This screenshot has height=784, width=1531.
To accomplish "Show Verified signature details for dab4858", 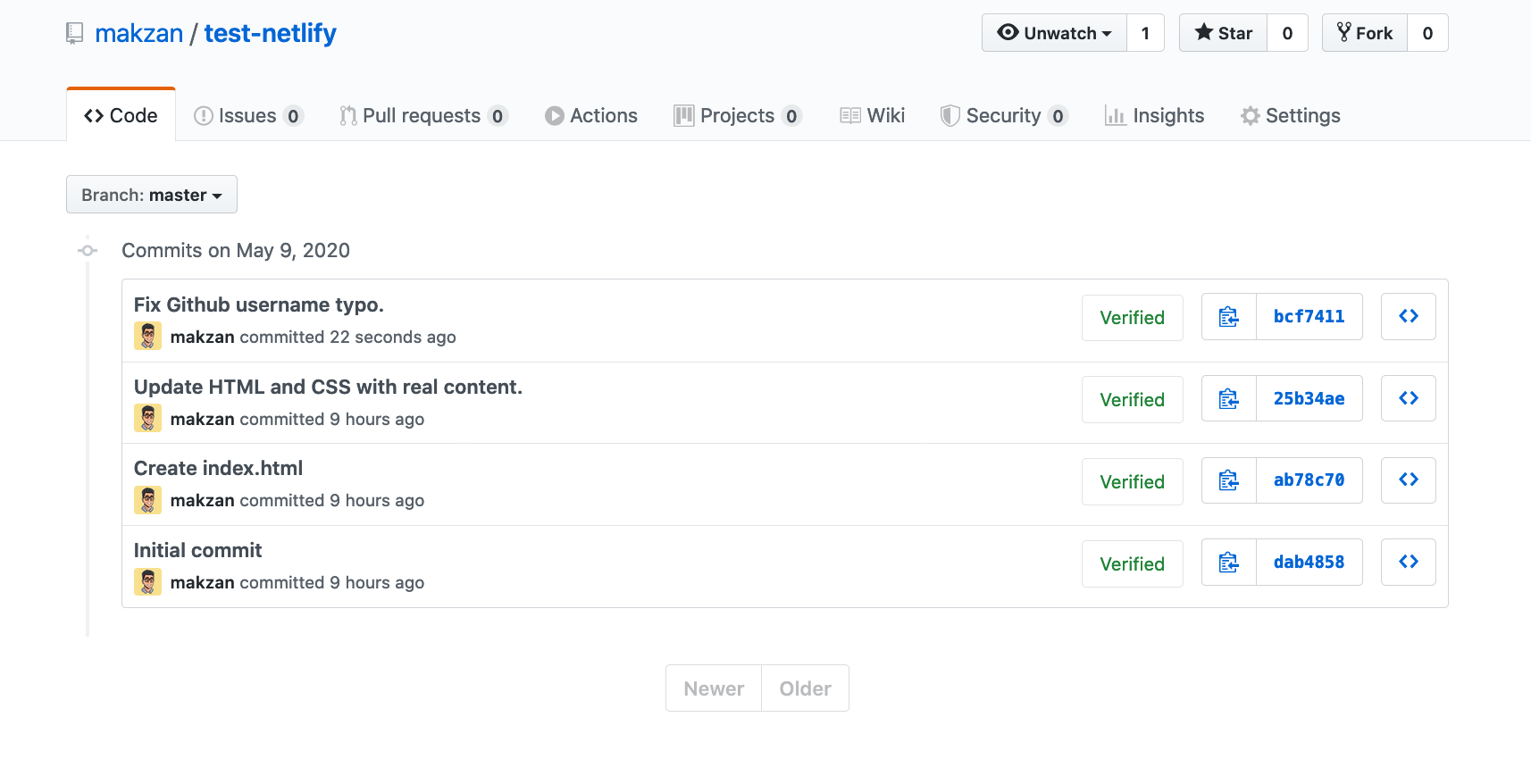I will [1132, 563].
